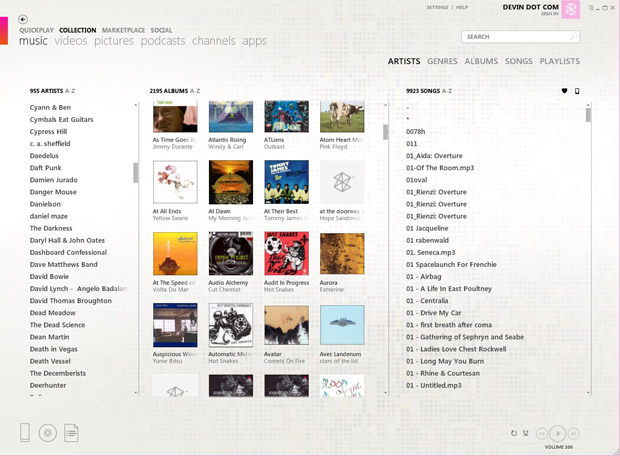Select the Atom Heart Mother album cover
Viewport: 620px width, 456px height.
coord(342,116)
